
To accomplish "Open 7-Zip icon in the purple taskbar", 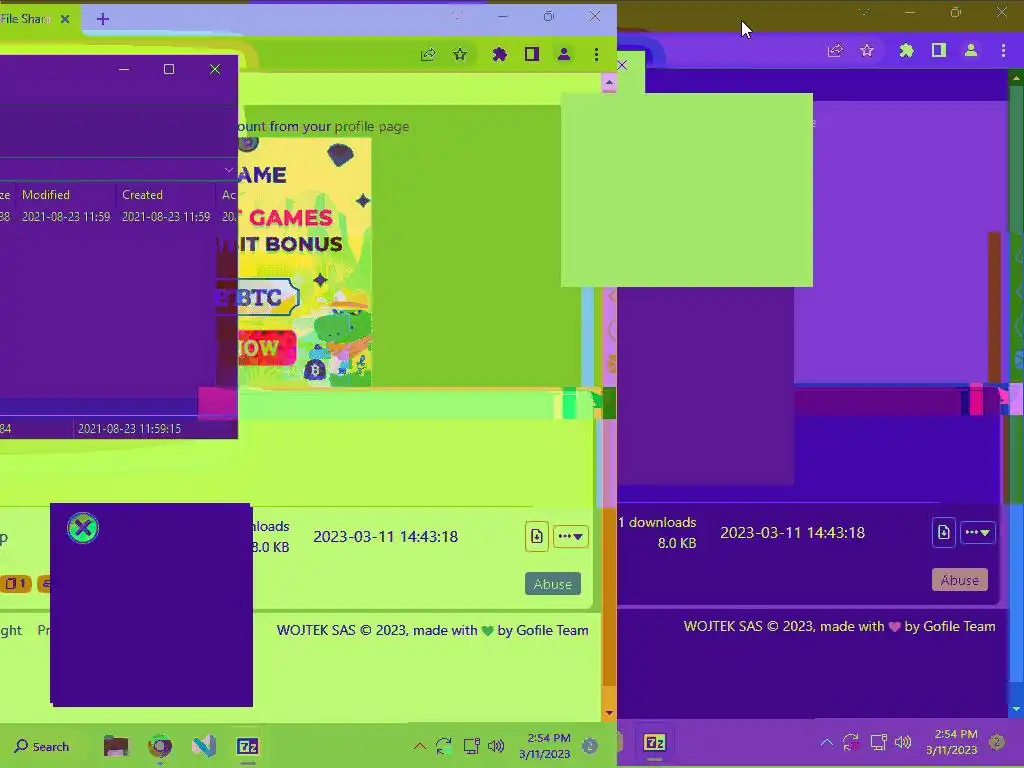I will pos(654,743).
